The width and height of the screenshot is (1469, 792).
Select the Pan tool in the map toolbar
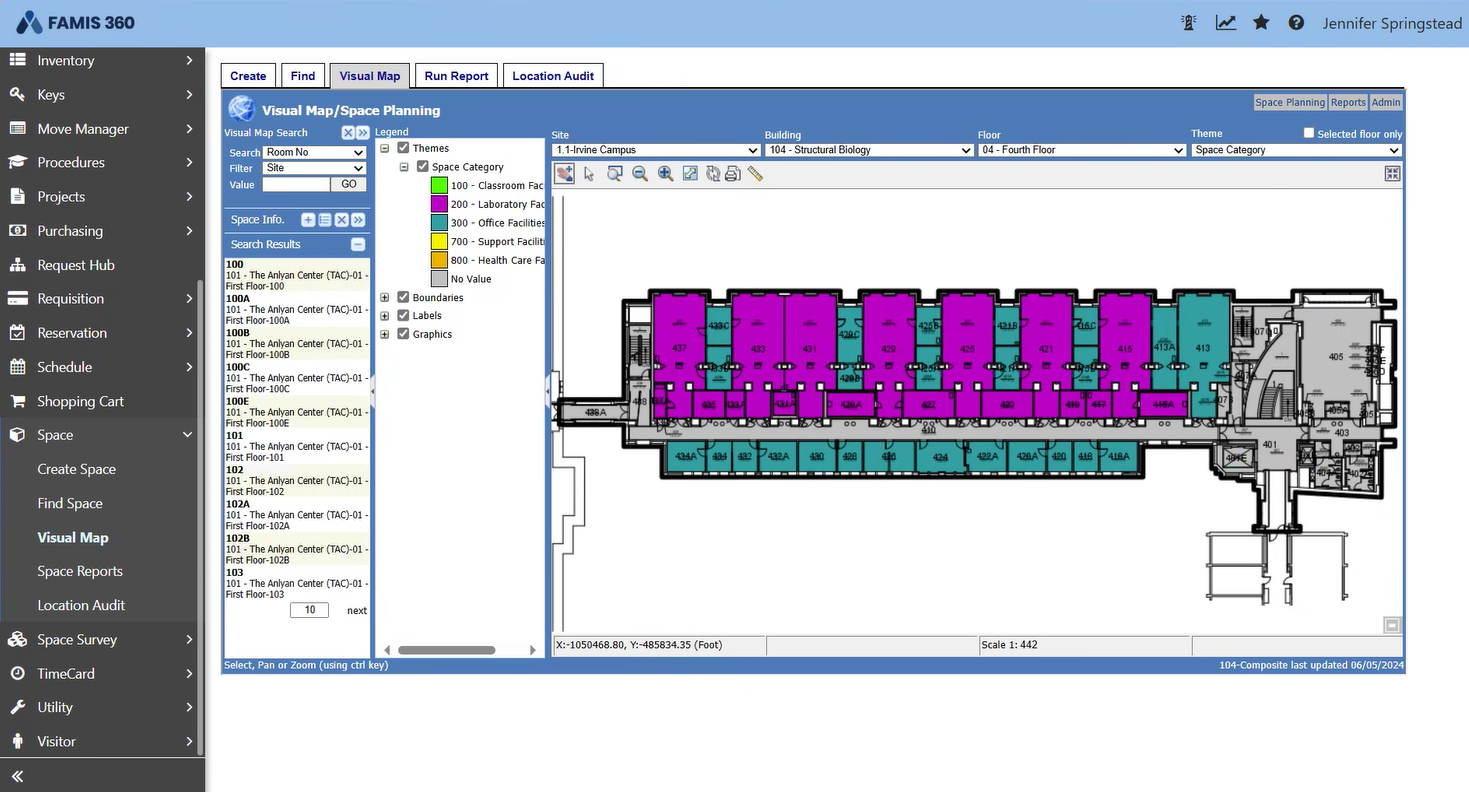(564, 173)
